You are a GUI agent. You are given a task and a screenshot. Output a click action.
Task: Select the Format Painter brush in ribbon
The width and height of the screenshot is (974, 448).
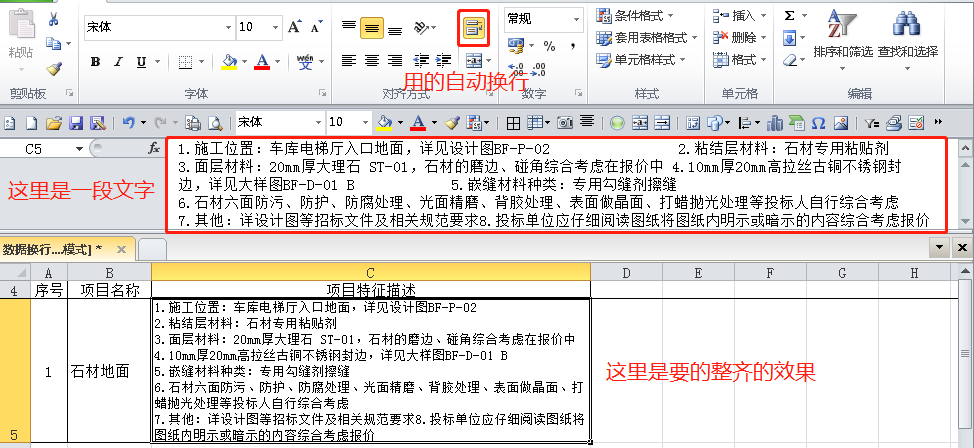pos(54,68)
